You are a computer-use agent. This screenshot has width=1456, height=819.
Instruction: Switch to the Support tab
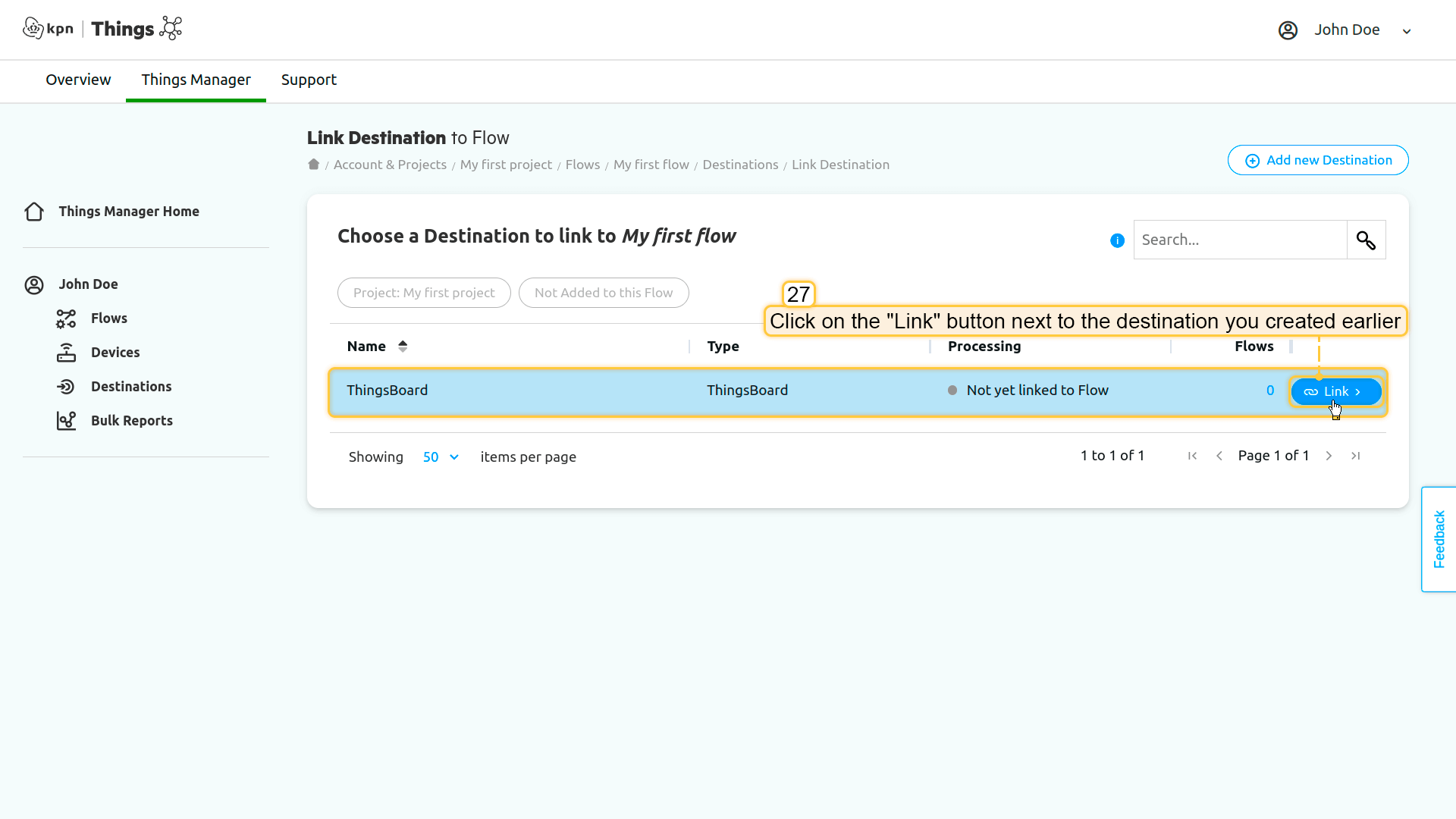[309, 80]
